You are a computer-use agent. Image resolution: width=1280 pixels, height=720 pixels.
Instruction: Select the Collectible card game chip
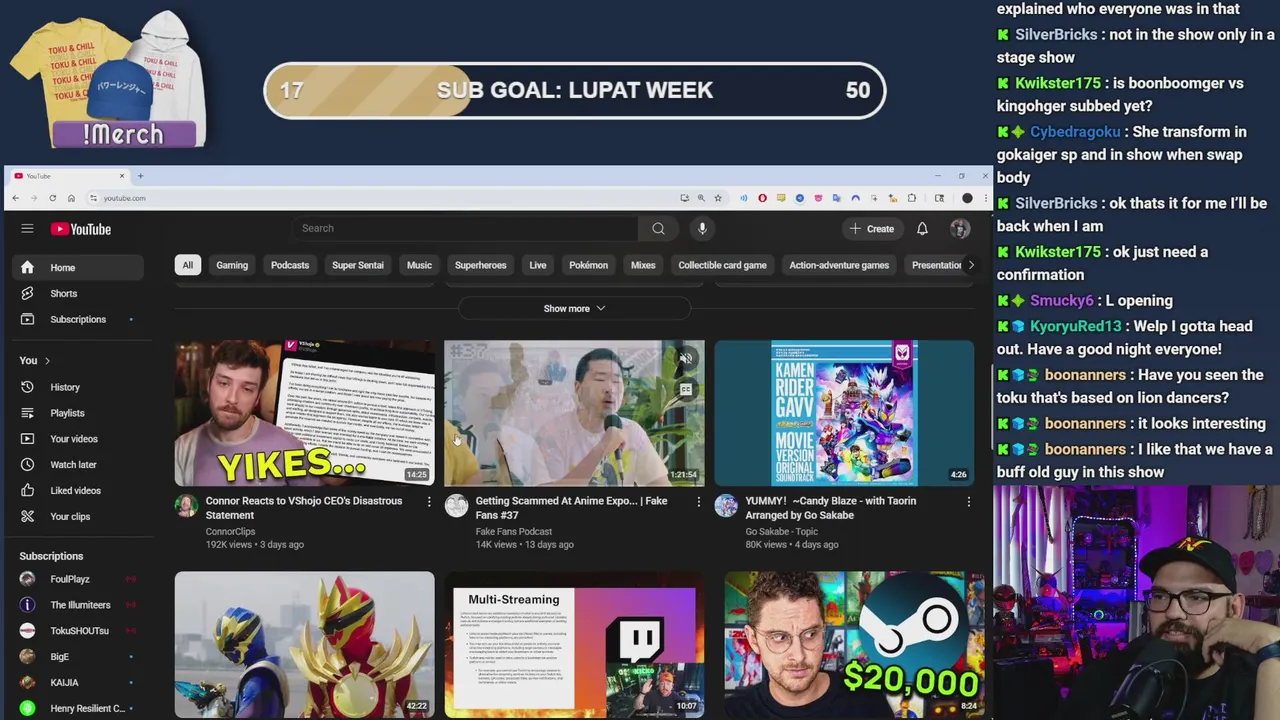[x=722, y=265]
